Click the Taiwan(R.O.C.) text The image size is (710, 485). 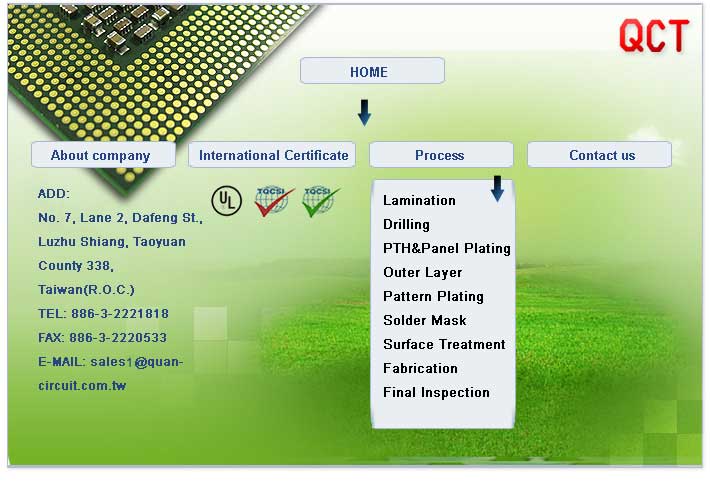coord(86,290)
